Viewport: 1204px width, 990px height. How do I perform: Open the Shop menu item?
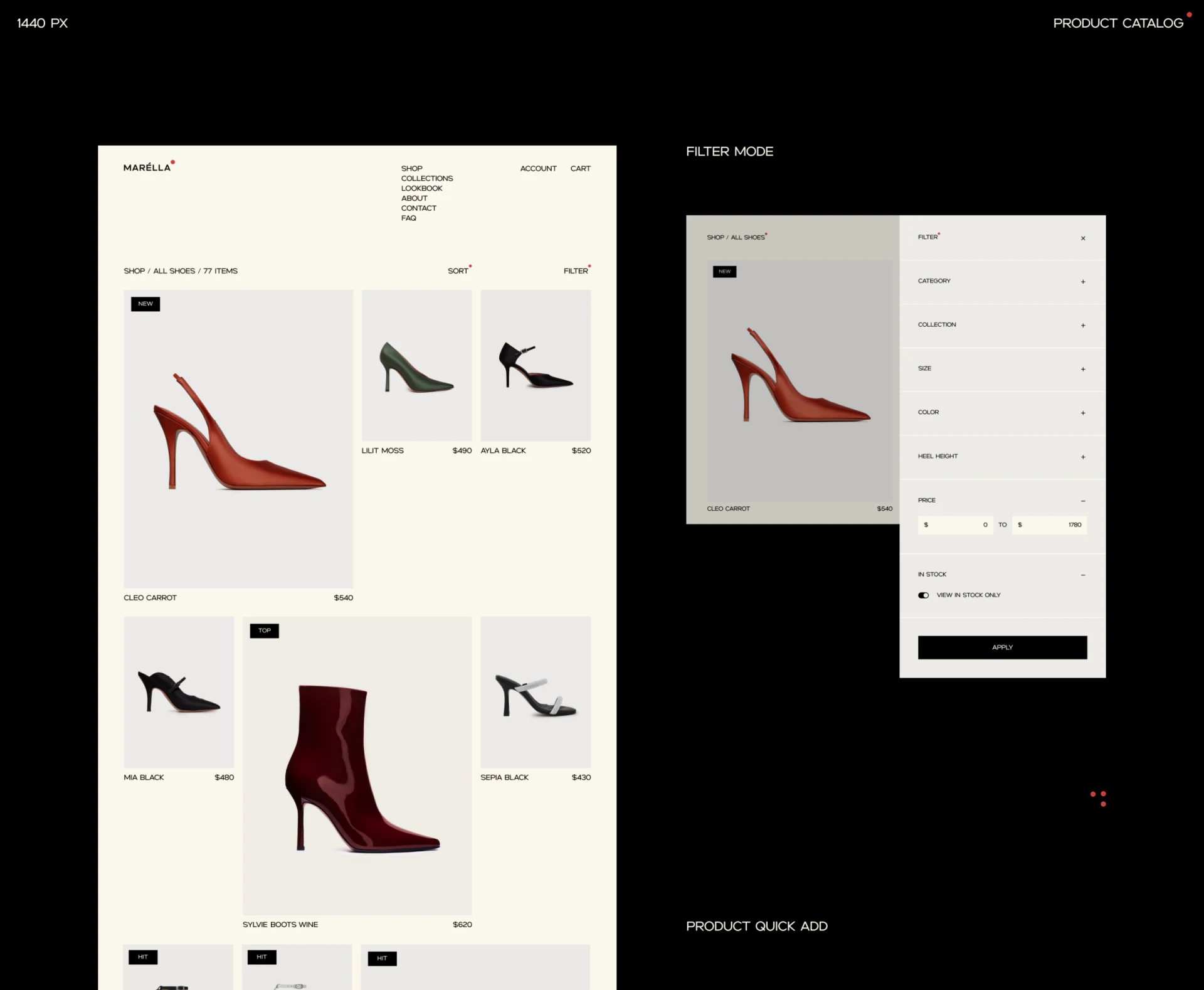point(411,169)
